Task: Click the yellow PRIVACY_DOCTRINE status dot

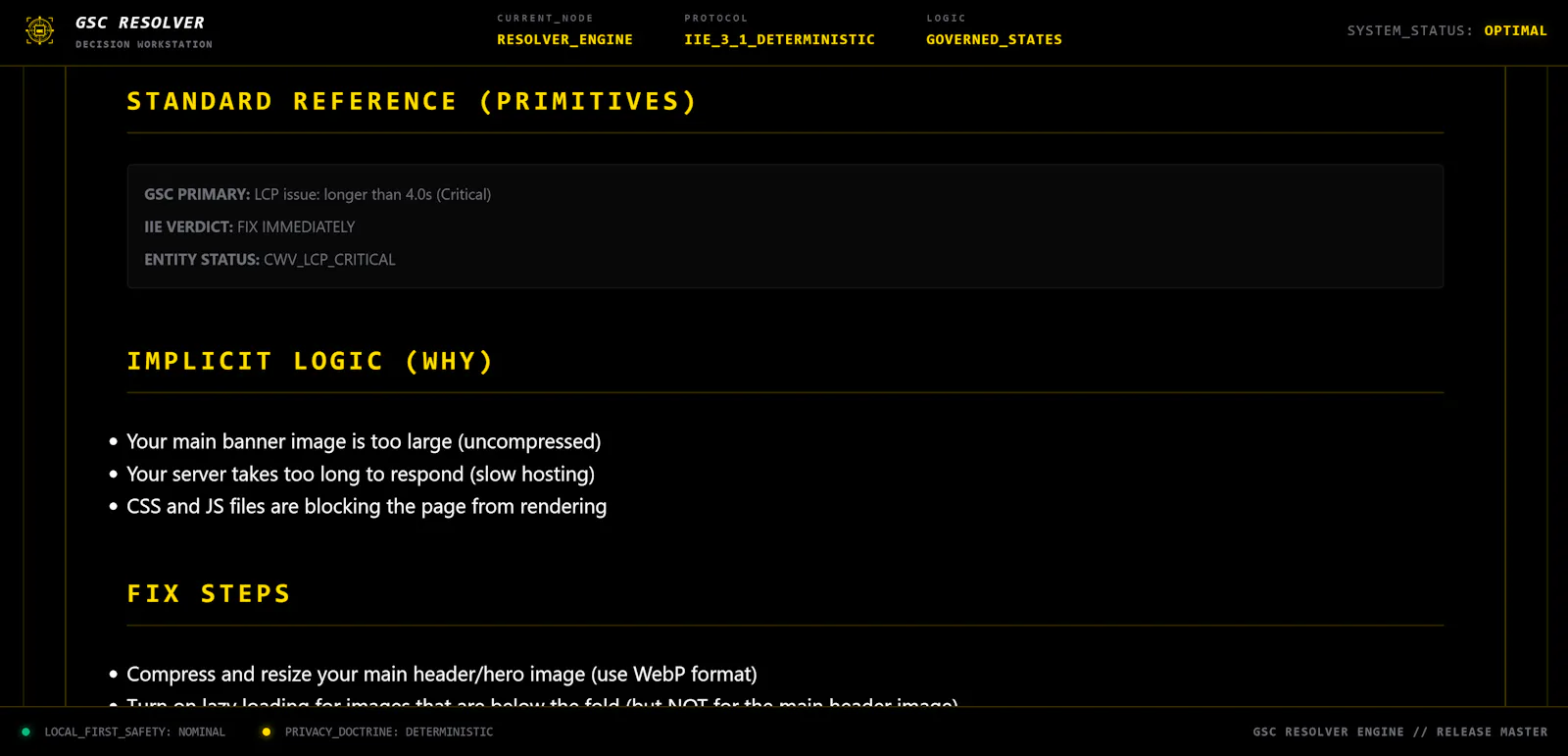Action: pos(266,731)
